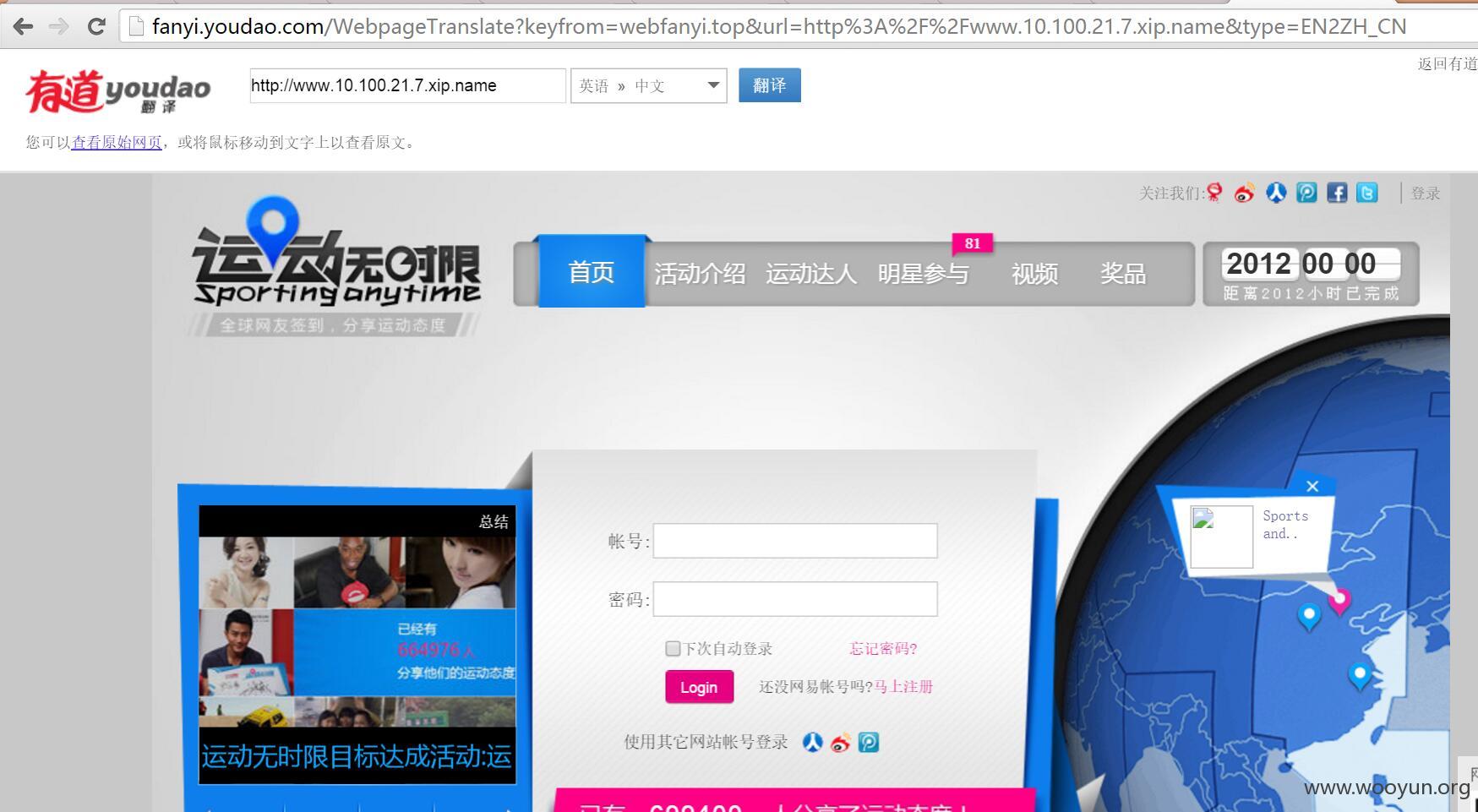Image resolution: width=1478 pixels, height=812 pixels.
Task: Click the browser back arrow
Action: (x=23, y=27)
